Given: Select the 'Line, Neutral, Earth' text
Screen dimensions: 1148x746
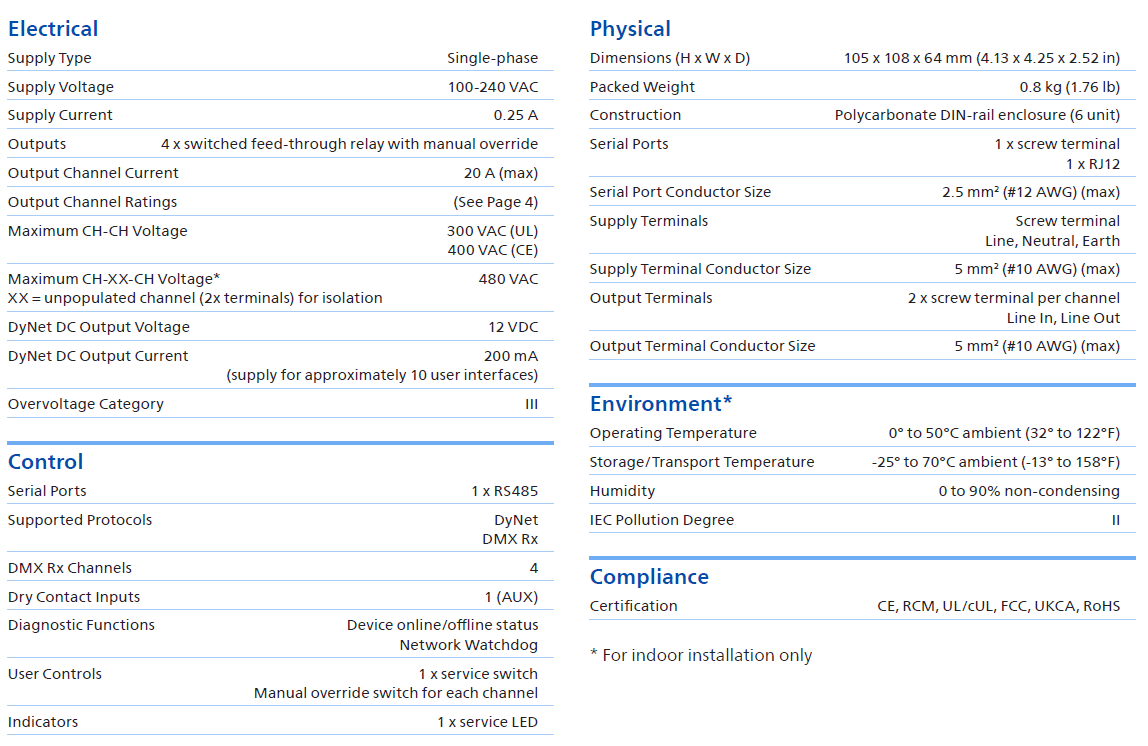Looking at the screenshot, I should tap(1052, 241).
